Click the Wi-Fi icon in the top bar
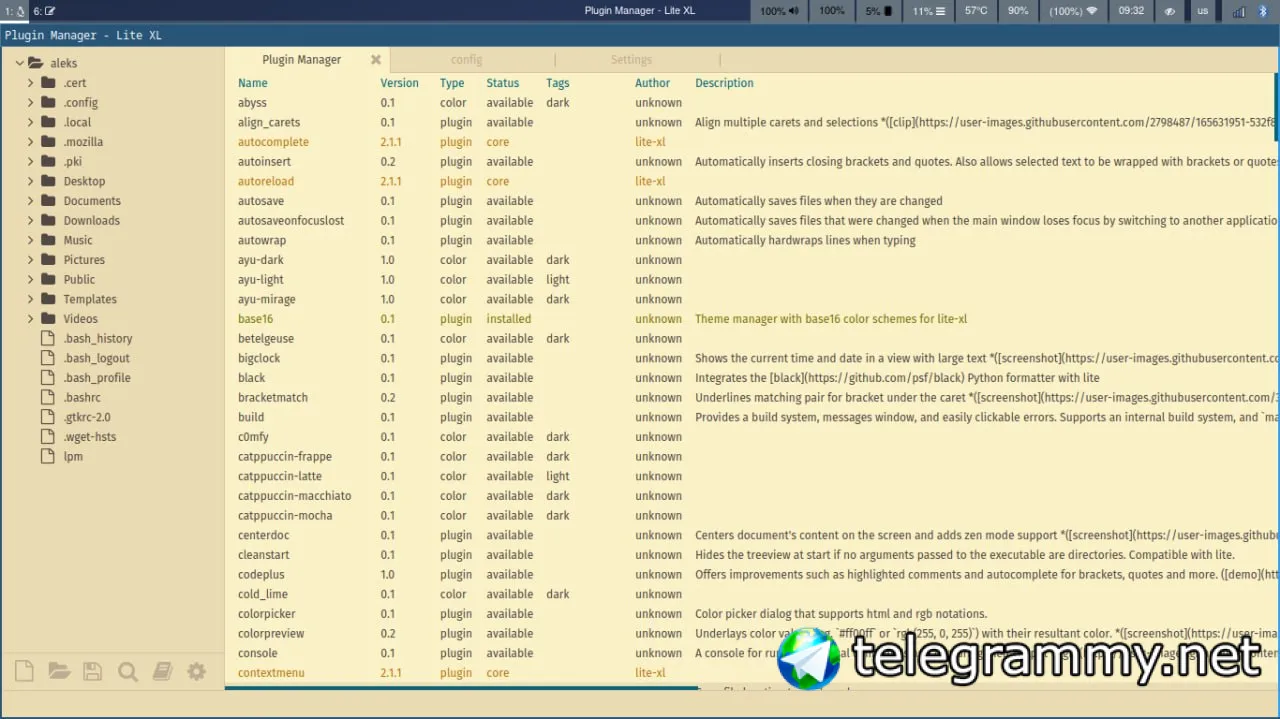Screen dimensions: 1280x719 click(x=1092, y=11)
